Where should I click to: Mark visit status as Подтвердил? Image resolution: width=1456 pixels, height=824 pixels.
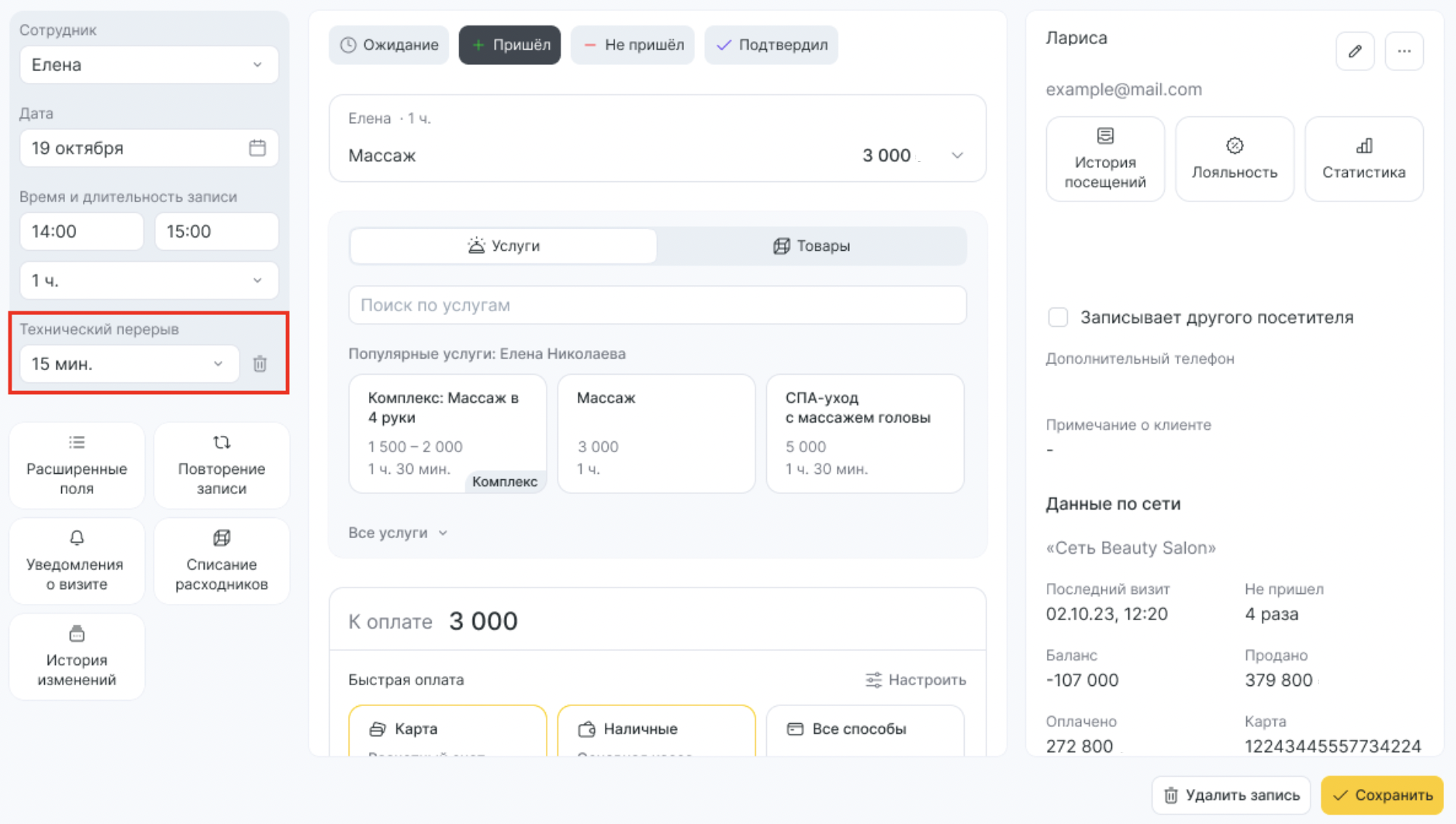click(771, 45)
